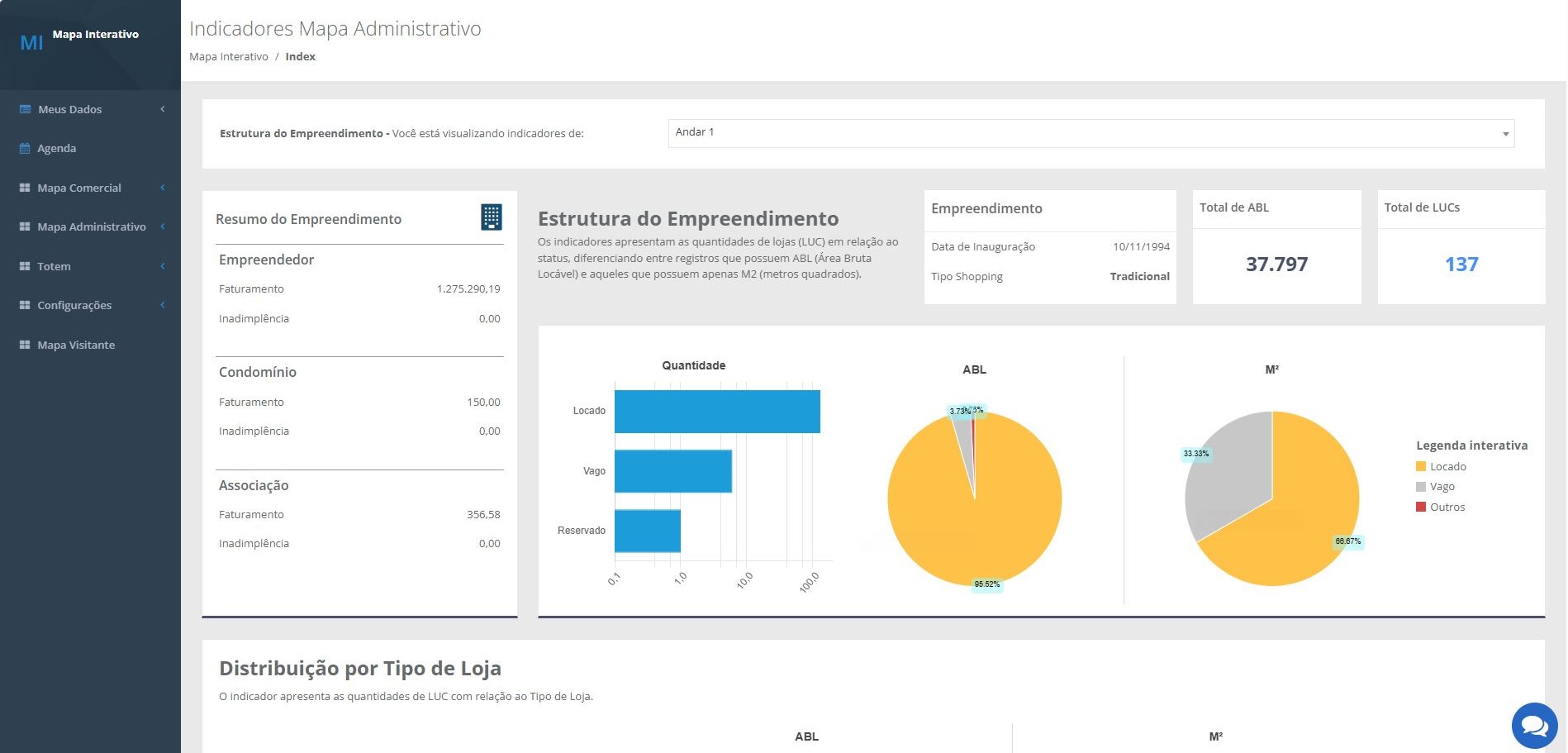Viewport: 1568px width, 753px height.
Task: Open Mapa Comercial menu item
Action: 79,188
